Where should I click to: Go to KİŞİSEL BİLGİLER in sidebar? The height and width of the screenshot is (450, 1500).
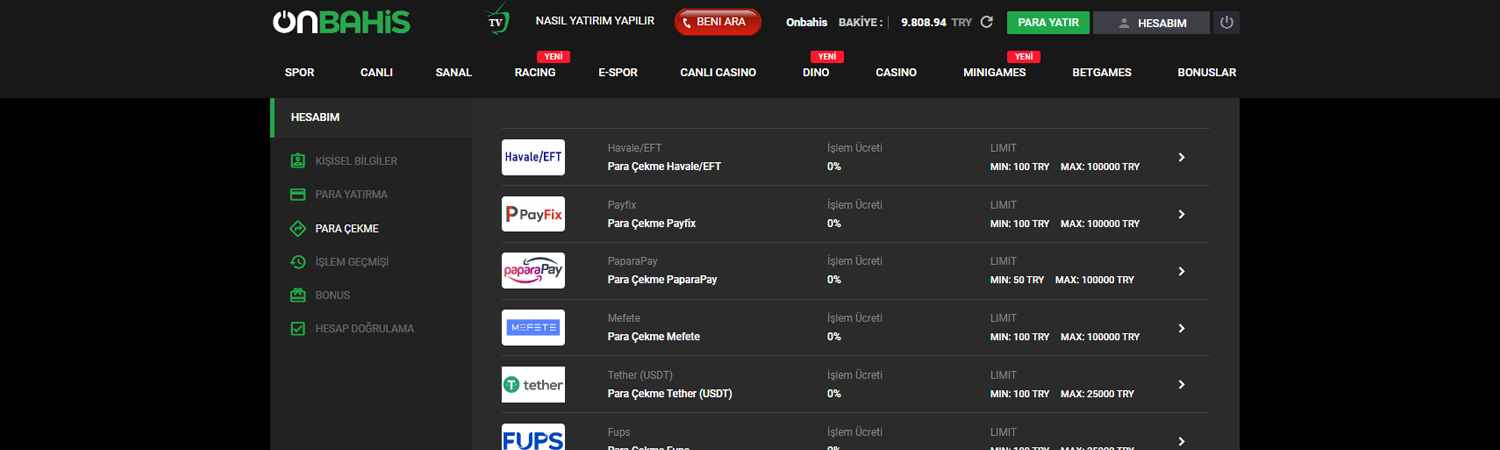tap(356, 161)
